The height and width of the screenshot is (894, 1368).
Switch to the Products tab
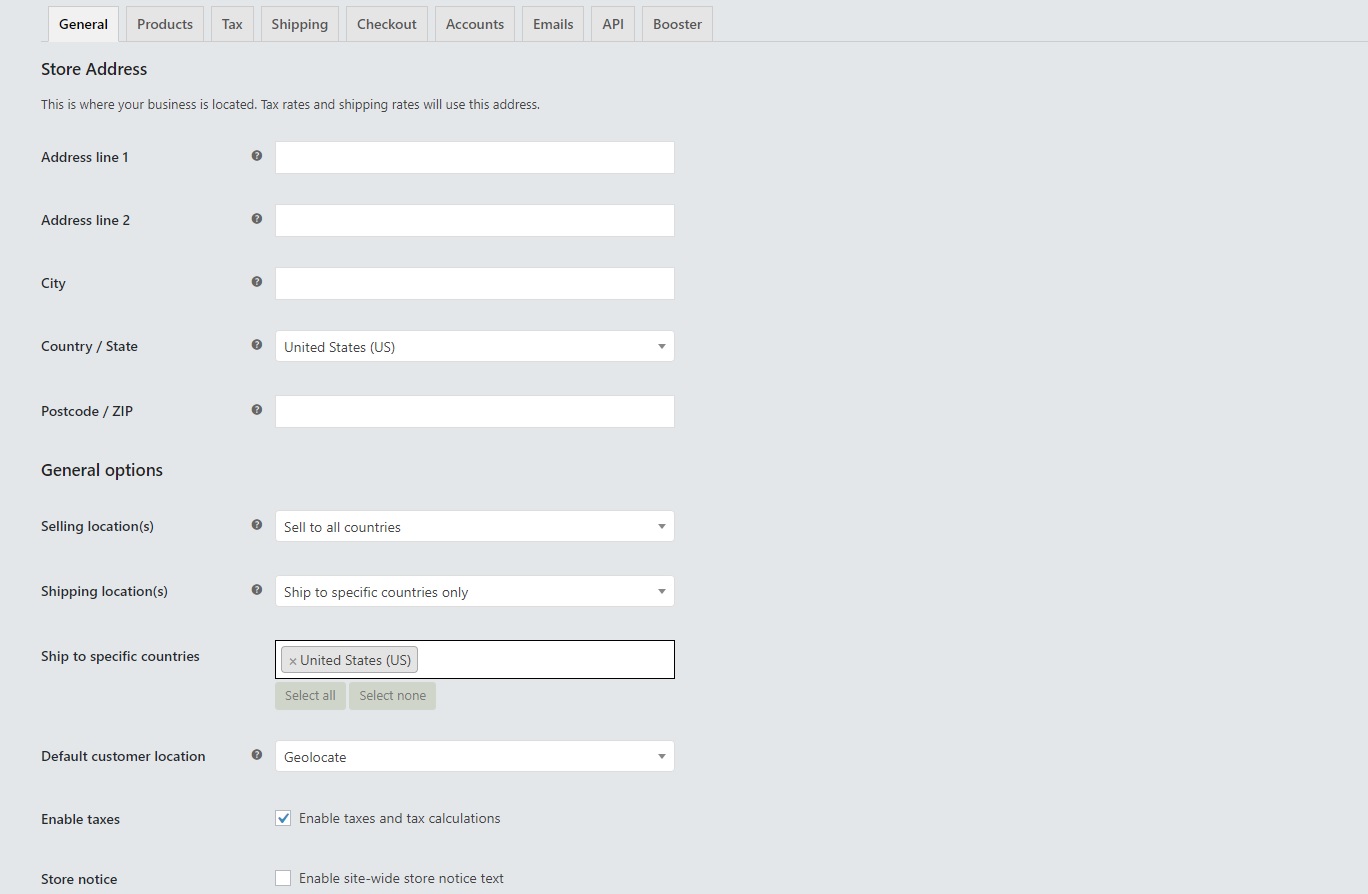tap(165, 24)
